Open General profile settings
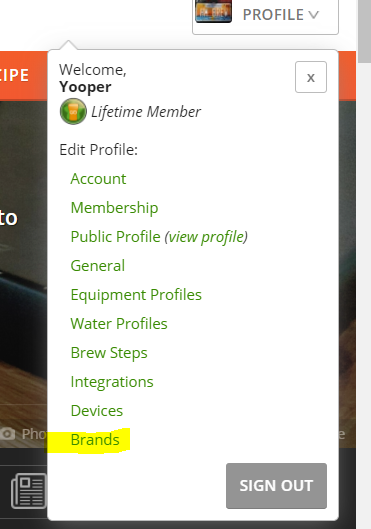371x529 pixels. point(97,266)
